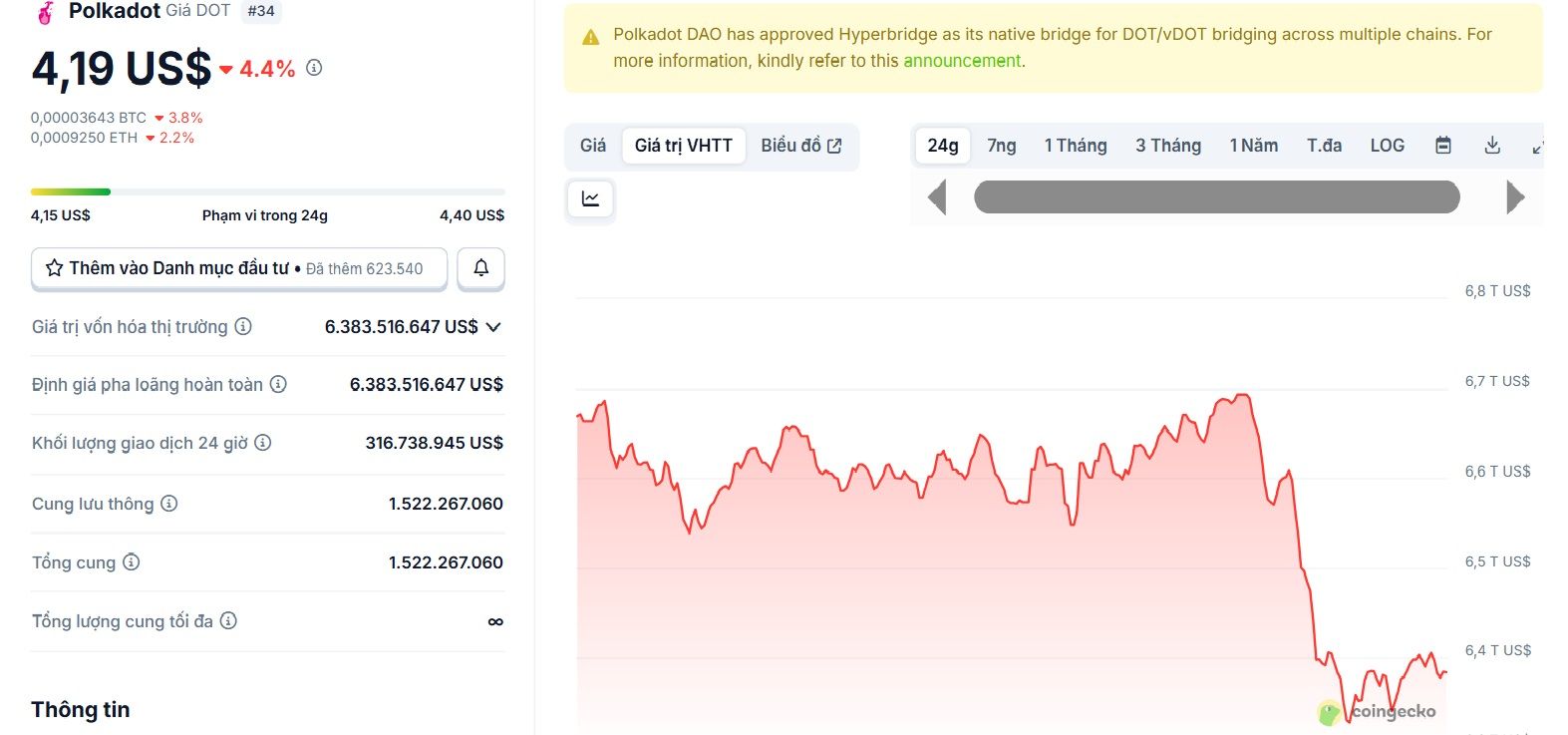The height and width of the screenshot is (735, 1568).
Task: Click the warning icon in announcement banner
Action: tap(591, 37)
